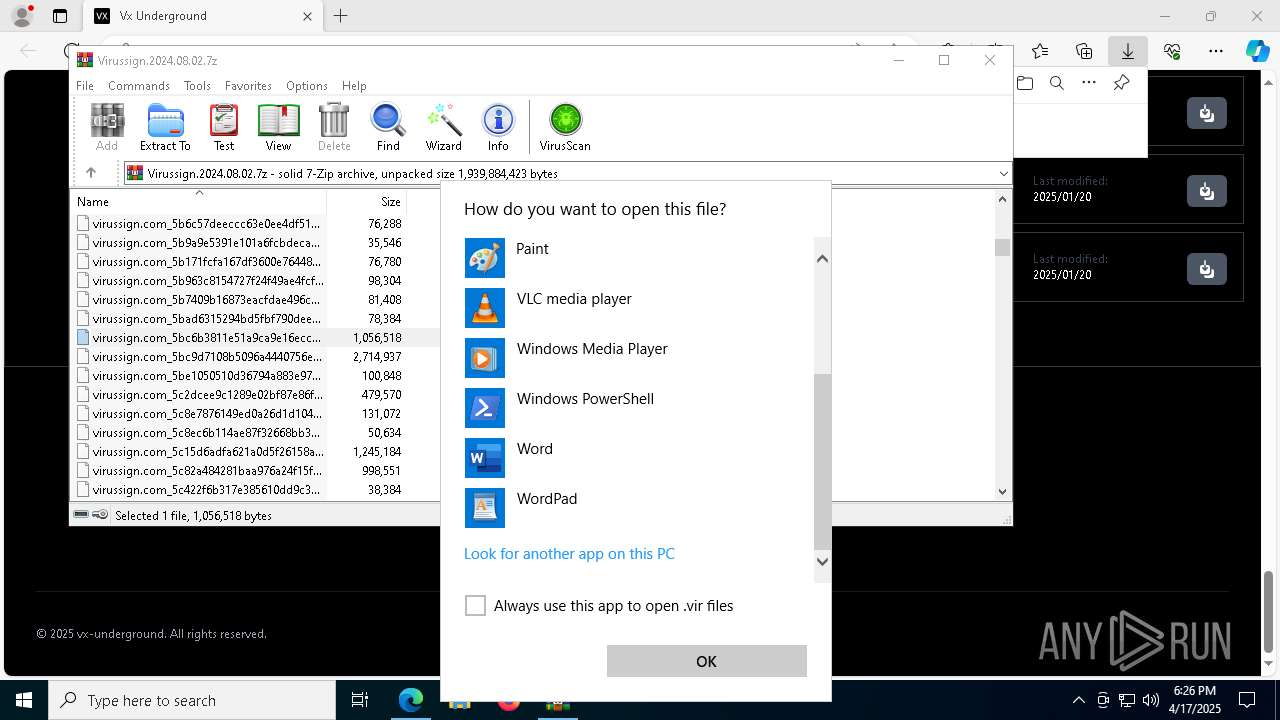This screenshot has width=1280, height=720.
Task: Open Edge Settings and more menu
Action: [x=1216, y=50]
